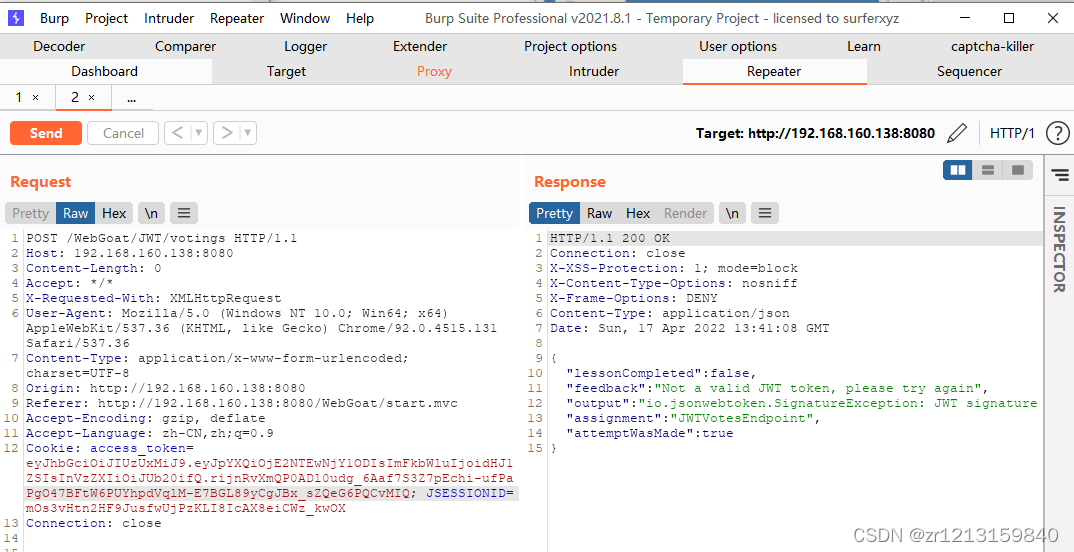This screenshot has height=552, width=1074.
Task: Click the POST /WebGoat/JWT/votings request line
Action: coord(162,238)
